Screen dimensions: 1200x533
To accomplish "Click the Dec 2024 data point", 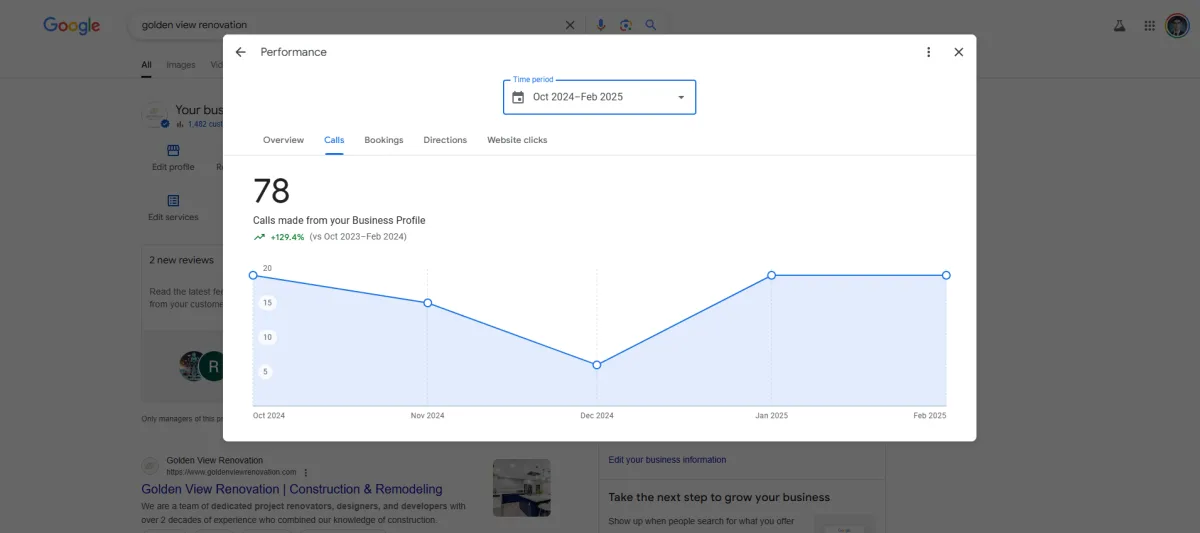I will 597,365.
